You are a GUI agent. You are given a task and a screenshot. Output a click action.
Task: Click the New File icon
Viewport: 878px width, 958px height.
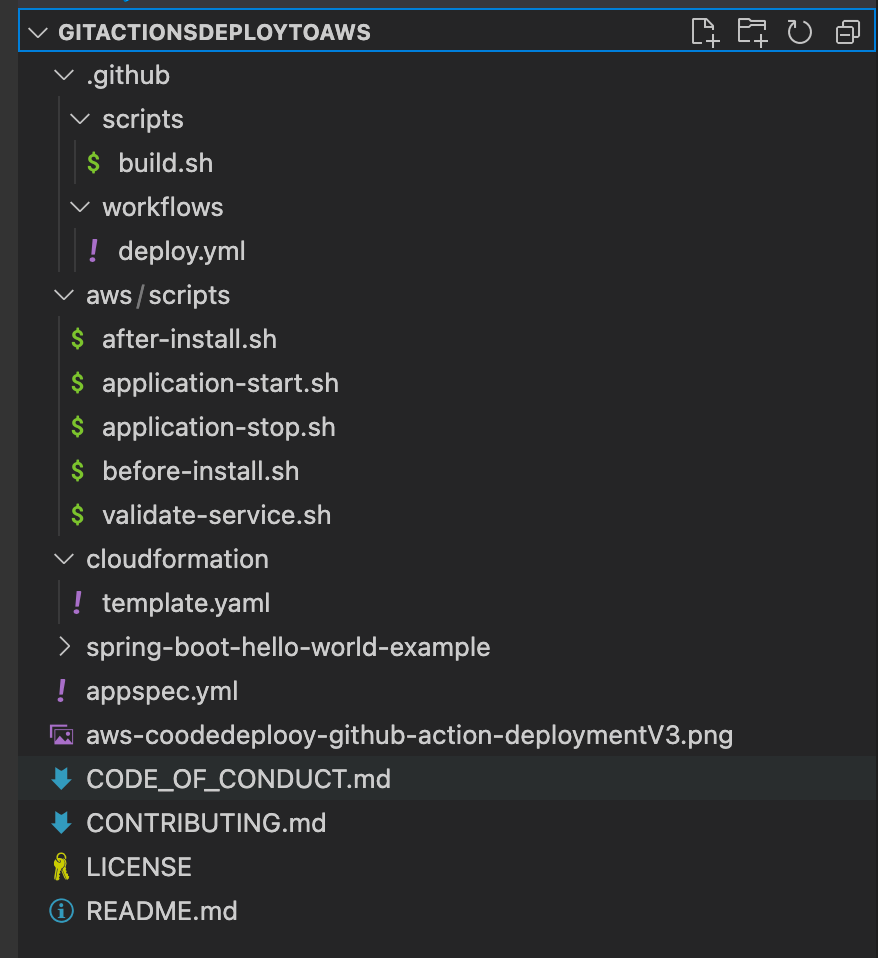[706, 31]
